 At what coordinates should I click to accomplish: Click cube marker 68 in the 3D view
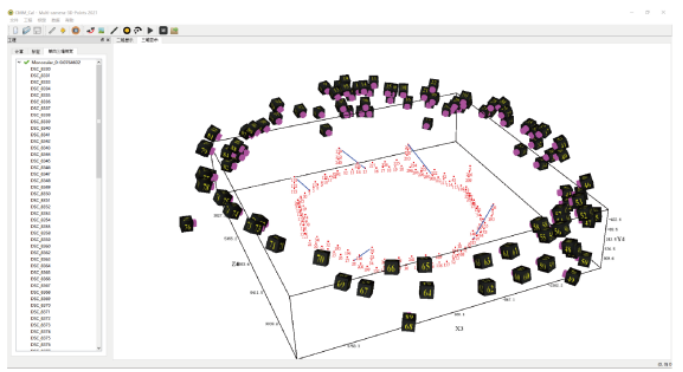[x=408, y=322]
